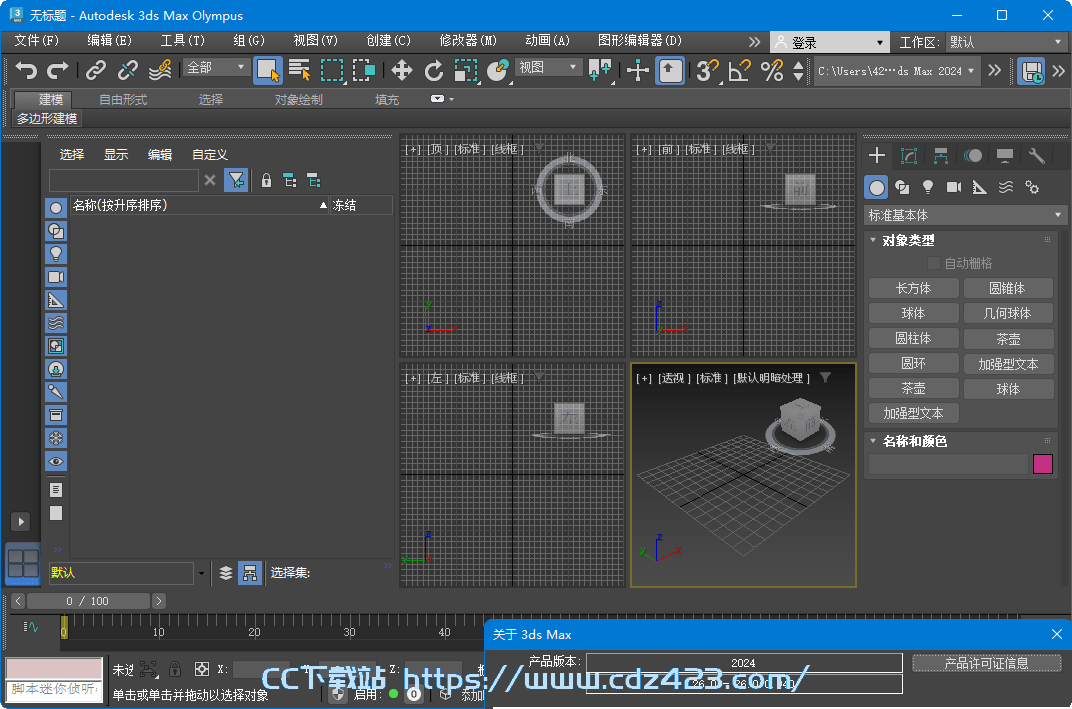Click the object name field beside color swatch

tap(949, 464)
